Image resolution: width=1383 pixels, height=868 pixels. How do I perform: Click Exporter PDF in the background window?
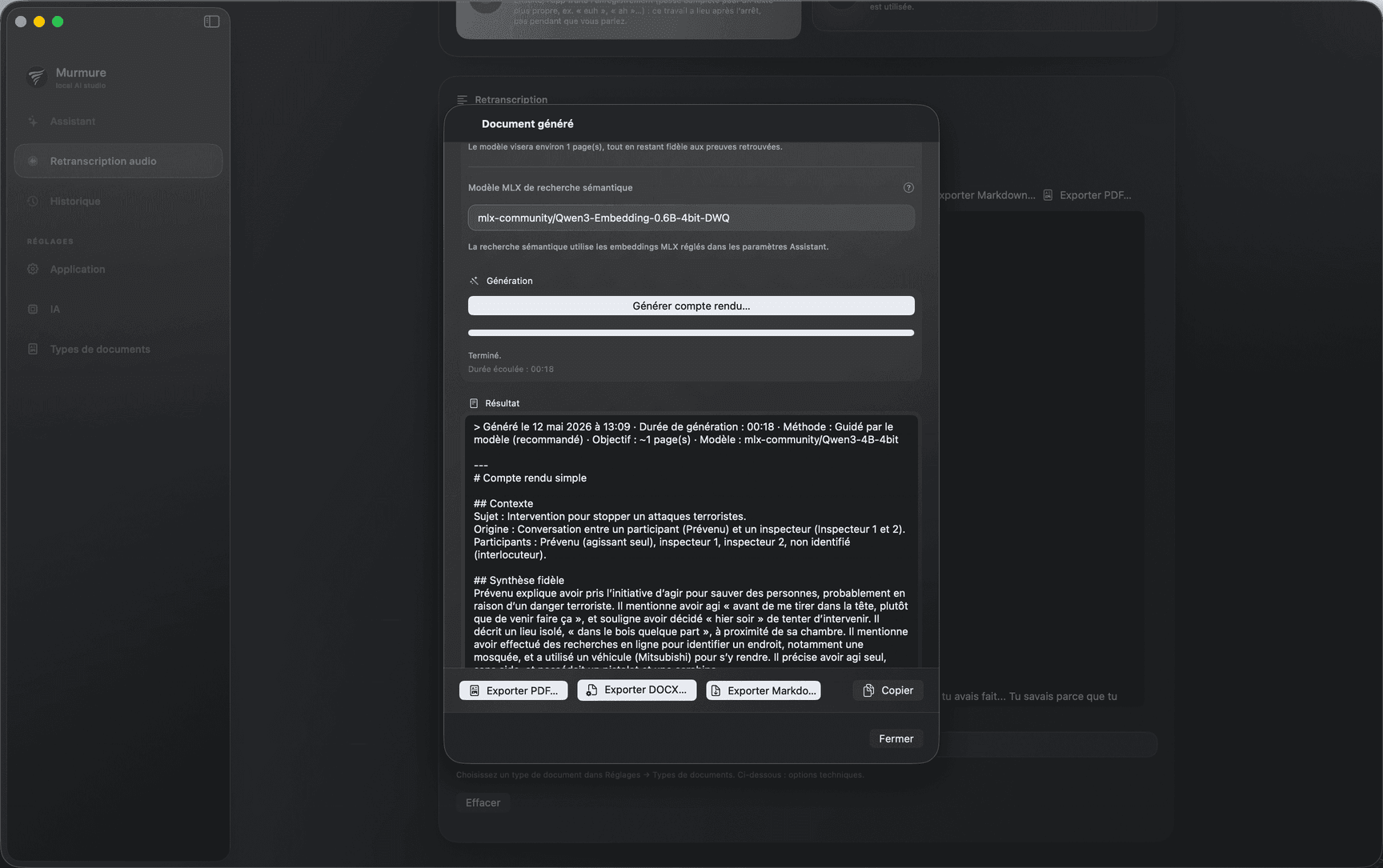tap(1088, 195)
